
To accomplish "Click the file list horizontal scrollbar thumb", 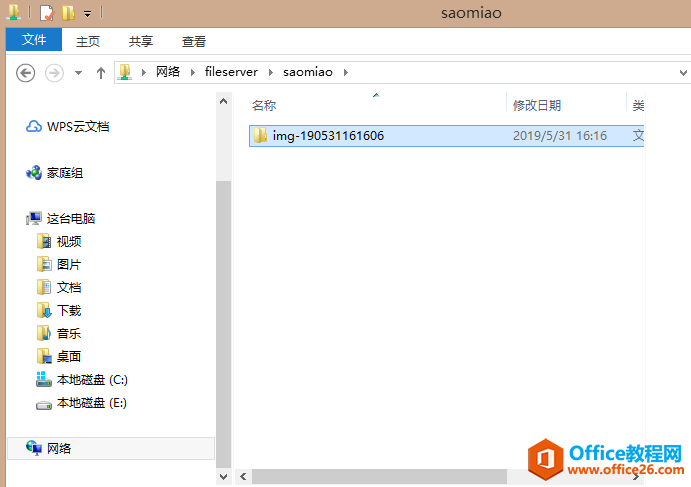I will (379, 476).
